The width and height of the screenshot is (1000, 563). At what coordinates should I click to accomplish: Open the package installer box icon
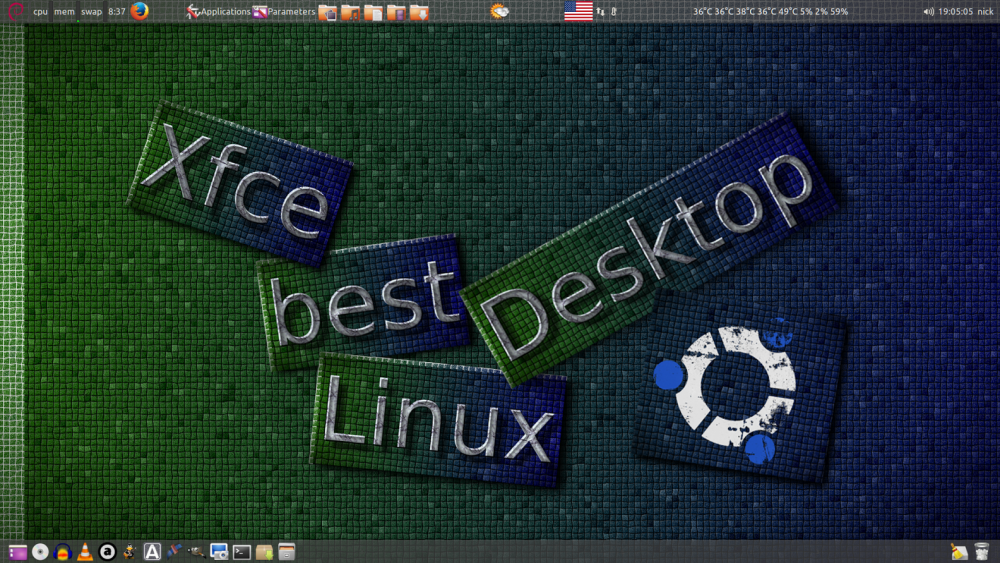pyautogui.click(x=264, y=552)
